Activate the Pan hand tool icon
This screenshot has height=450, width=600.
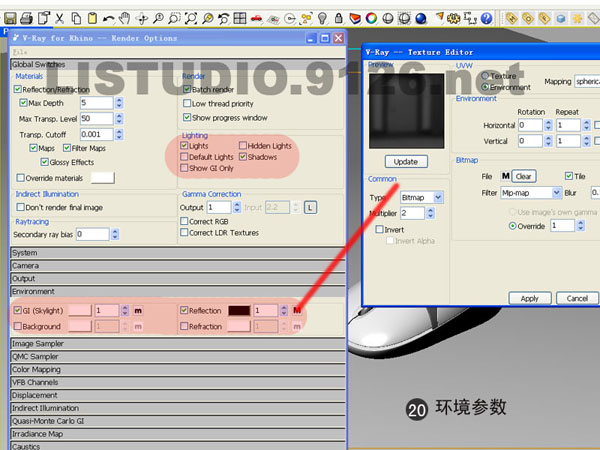pos(125,18)
